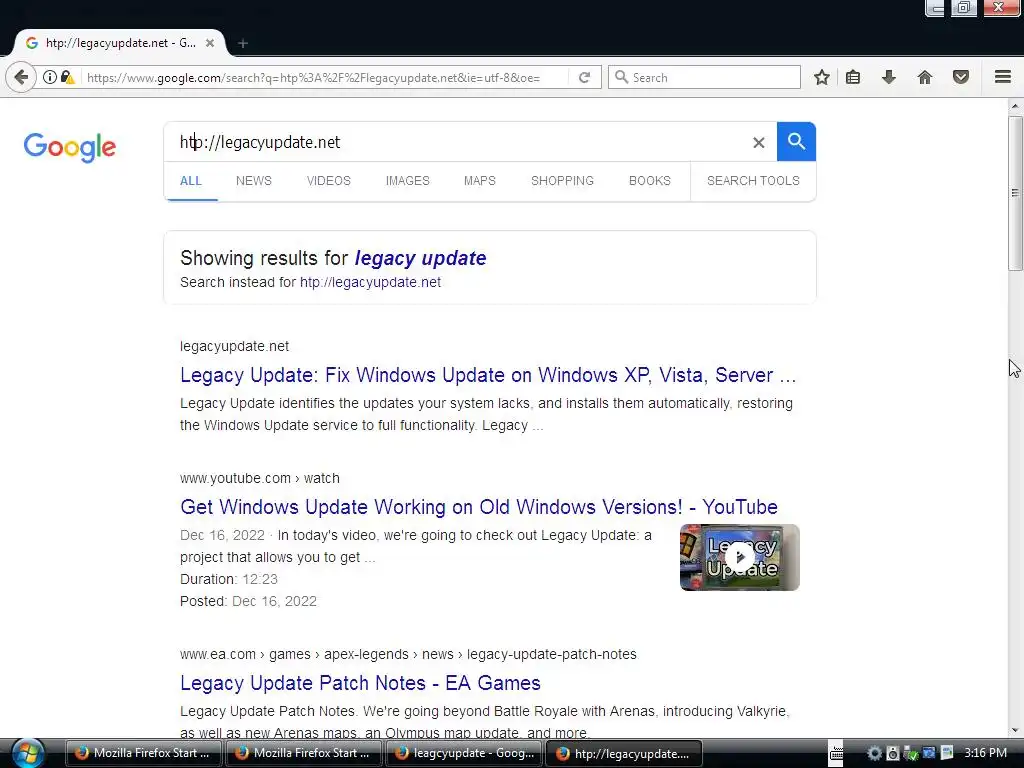Bookmark this page with the star icon

(x=822, y=77)
